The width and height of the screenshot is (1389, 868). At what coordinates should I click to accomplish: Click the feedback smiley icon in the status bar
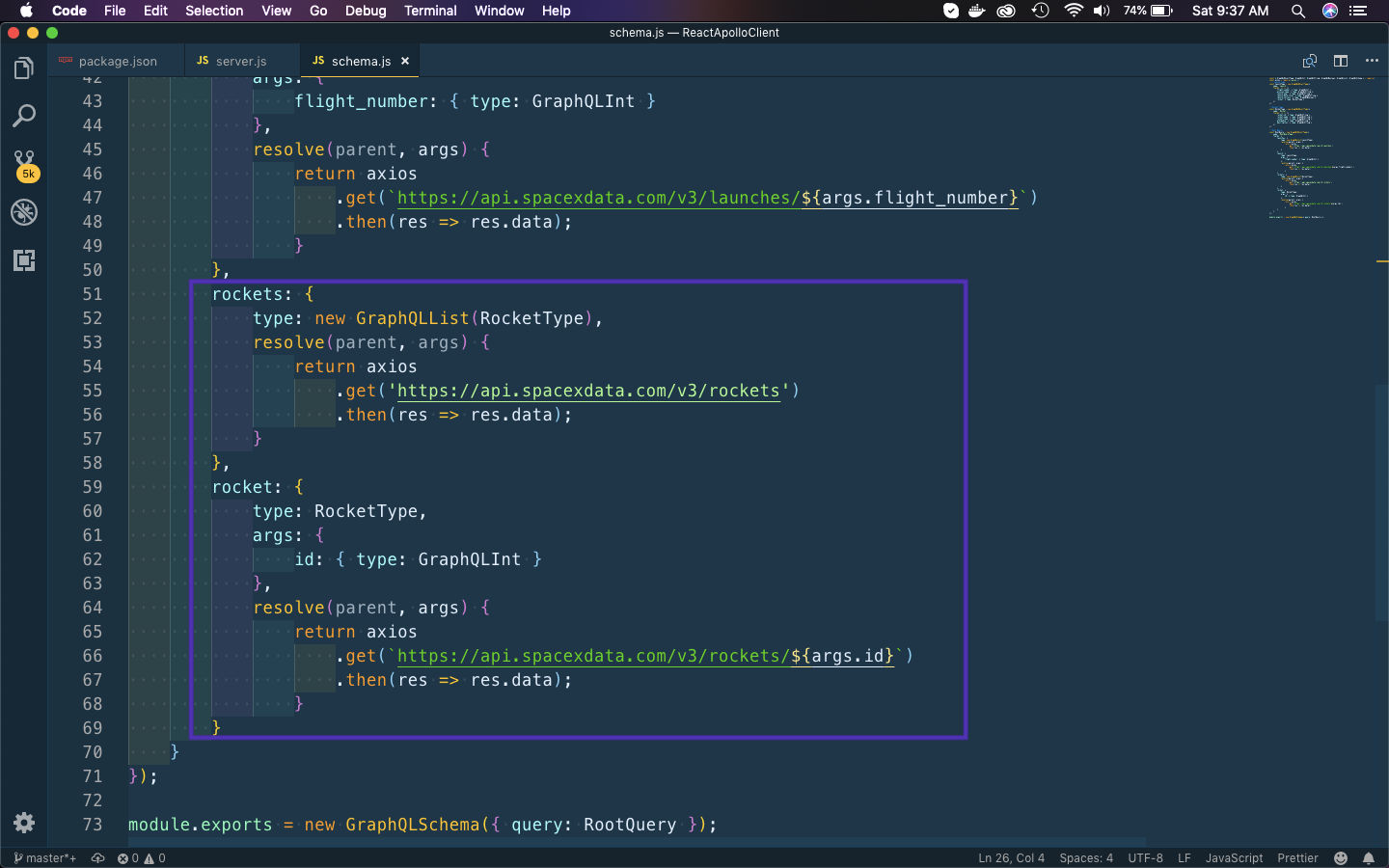[1340, 857]
